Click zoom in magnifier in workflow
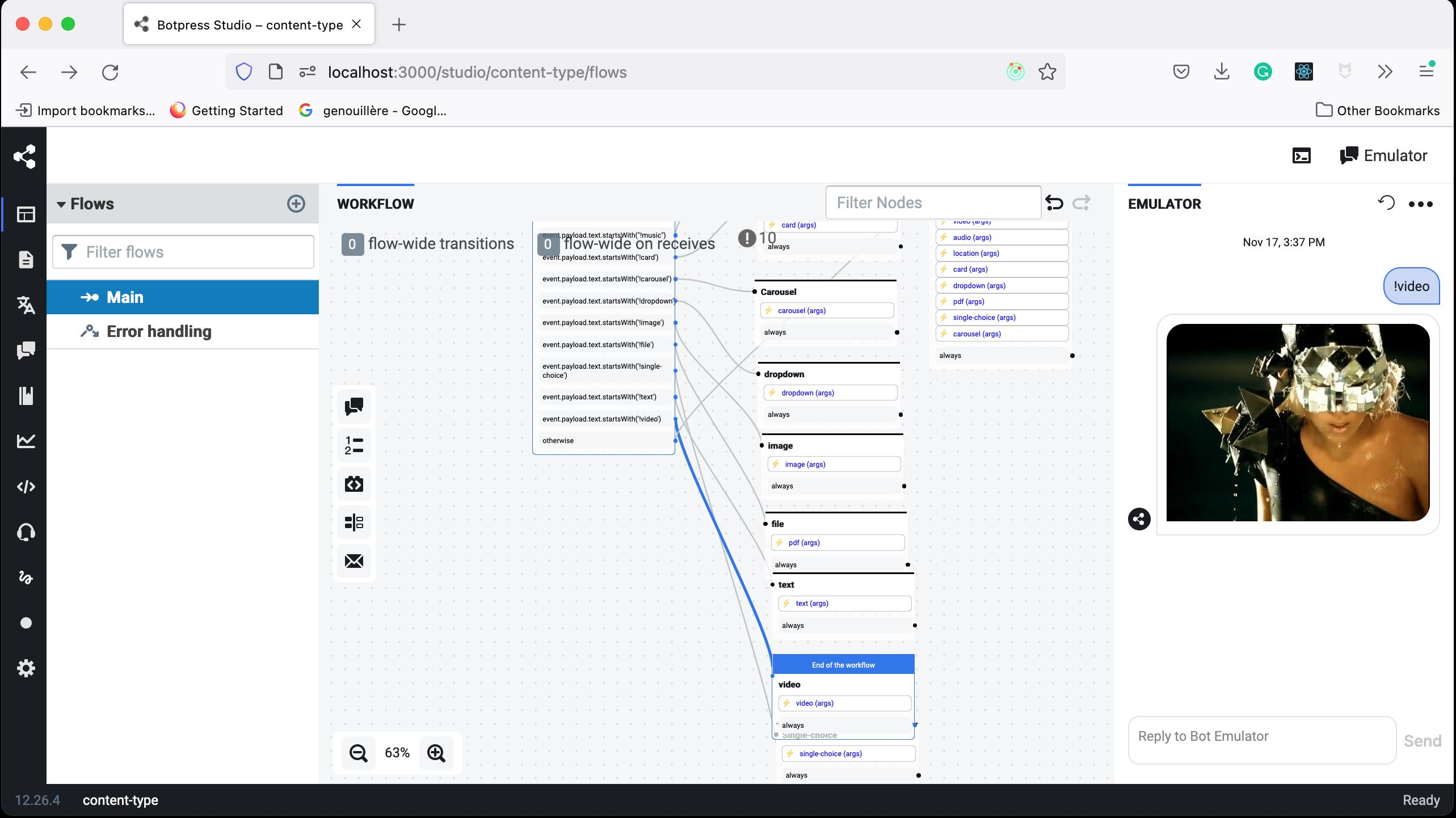 [x=436, y=753]
